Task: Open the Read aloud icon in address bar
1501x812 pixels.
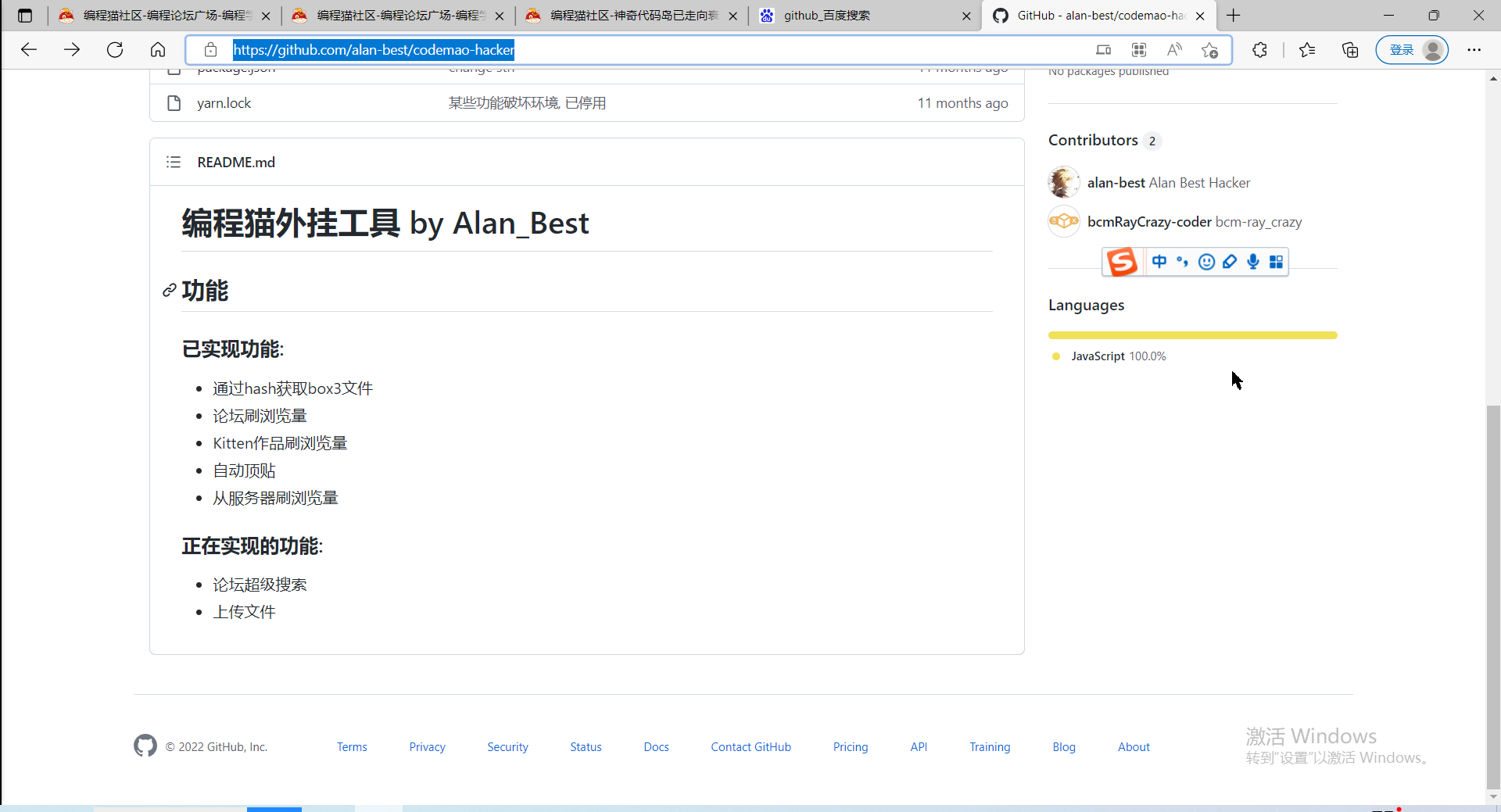Action: pos(1174,50)
